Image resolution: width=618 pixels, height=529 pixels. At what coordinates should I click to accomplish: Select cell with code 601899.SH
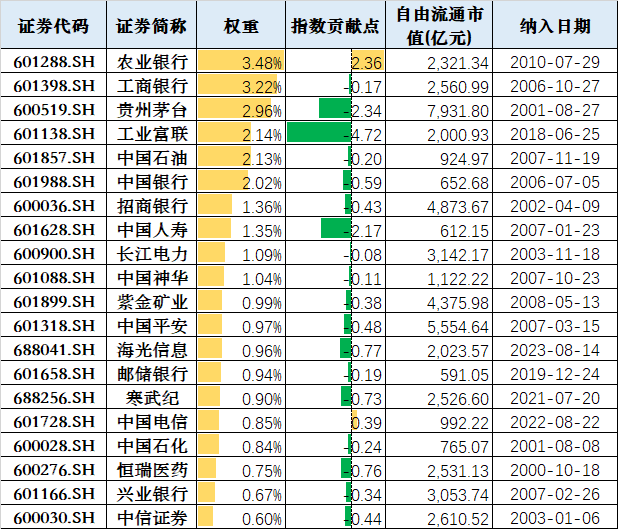(x=53, y=301)
